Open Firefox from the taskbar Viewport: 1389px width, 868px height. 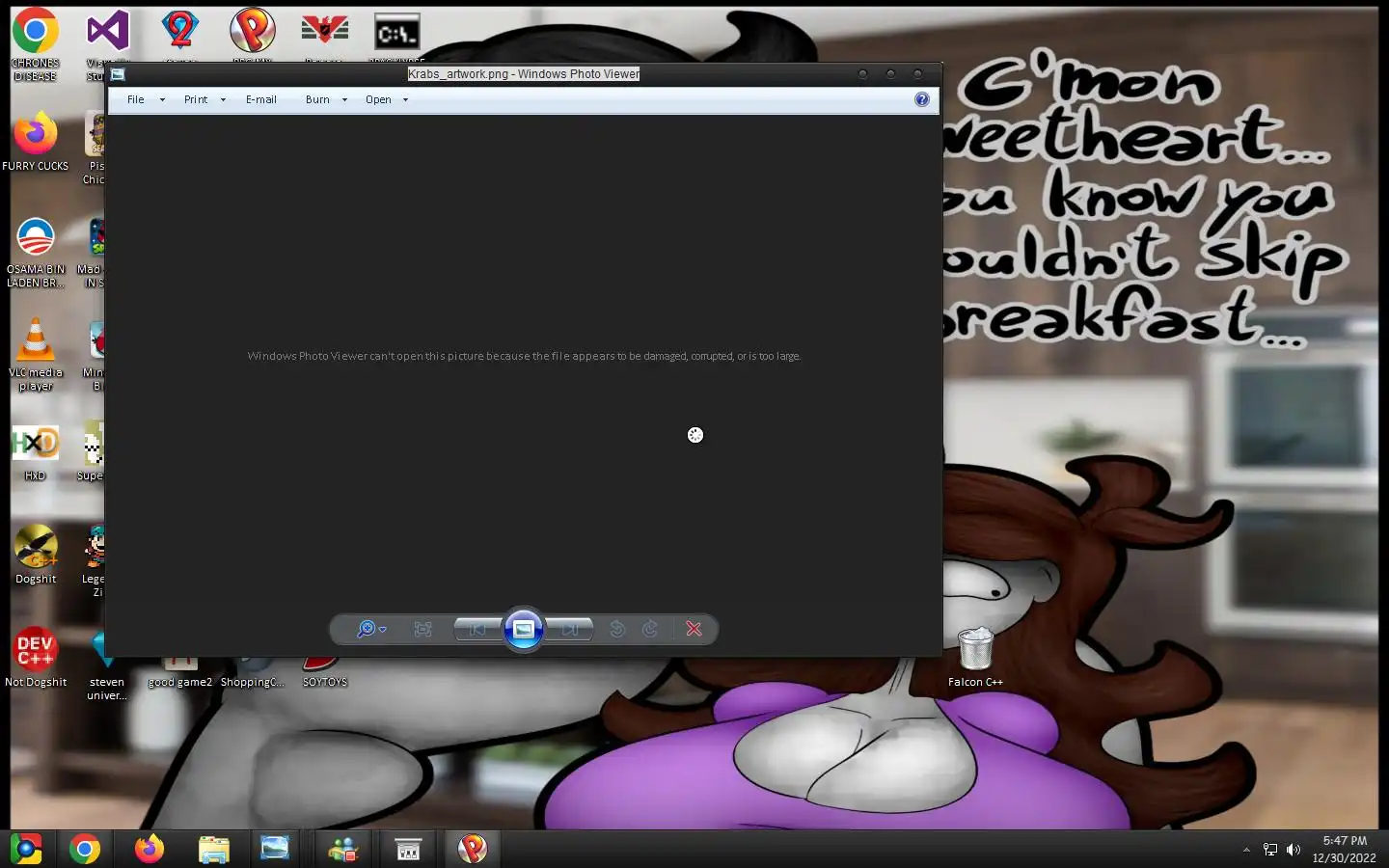point(150,849)
